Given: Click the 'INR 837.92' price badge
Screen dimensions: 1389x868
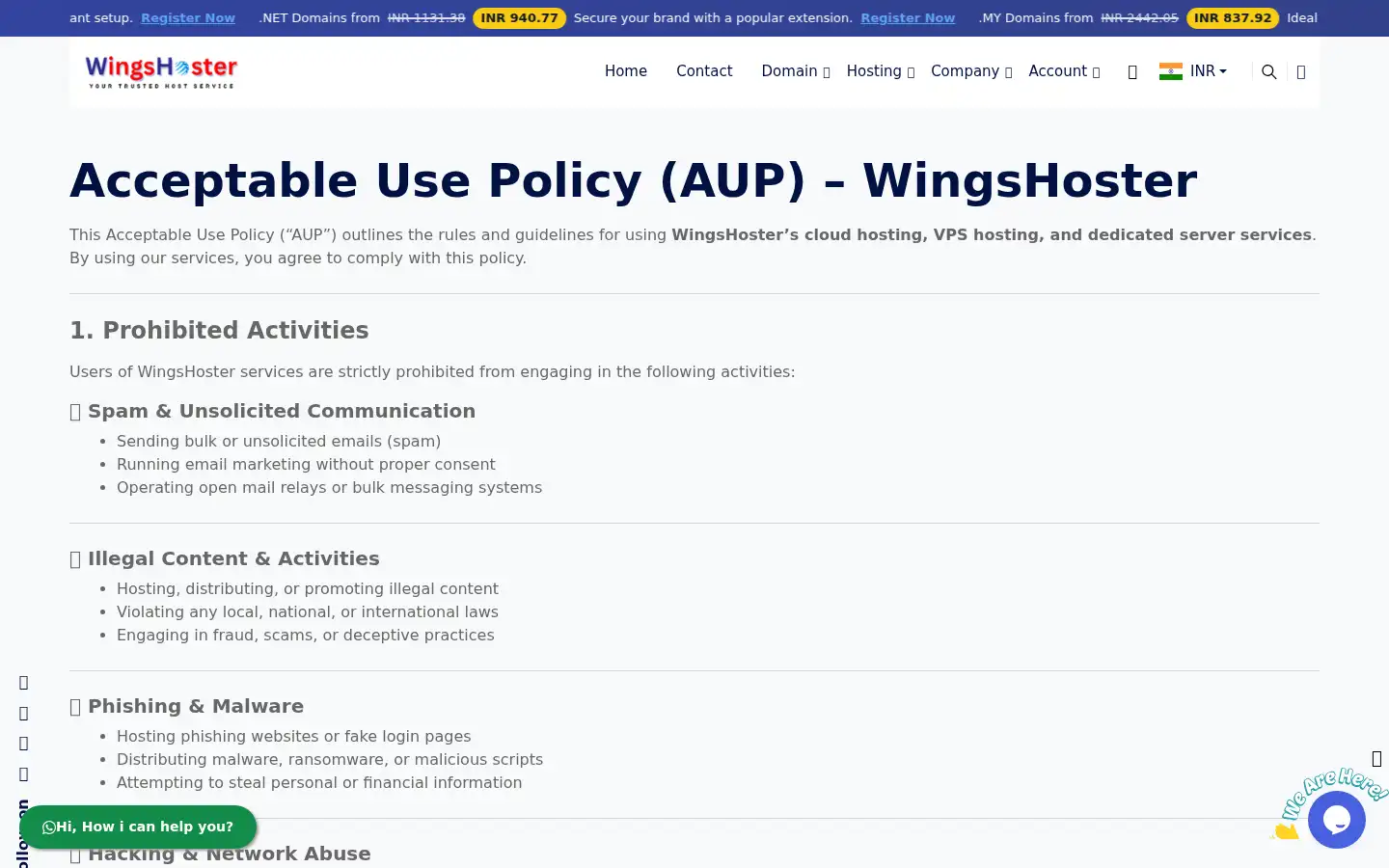Looking at the screenshot, I should (x=1233, y=18).
